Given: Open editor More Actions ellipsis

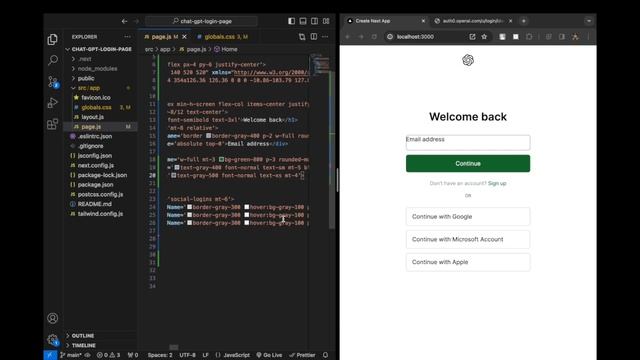Looking at the screenshot, I should point(325,37).
